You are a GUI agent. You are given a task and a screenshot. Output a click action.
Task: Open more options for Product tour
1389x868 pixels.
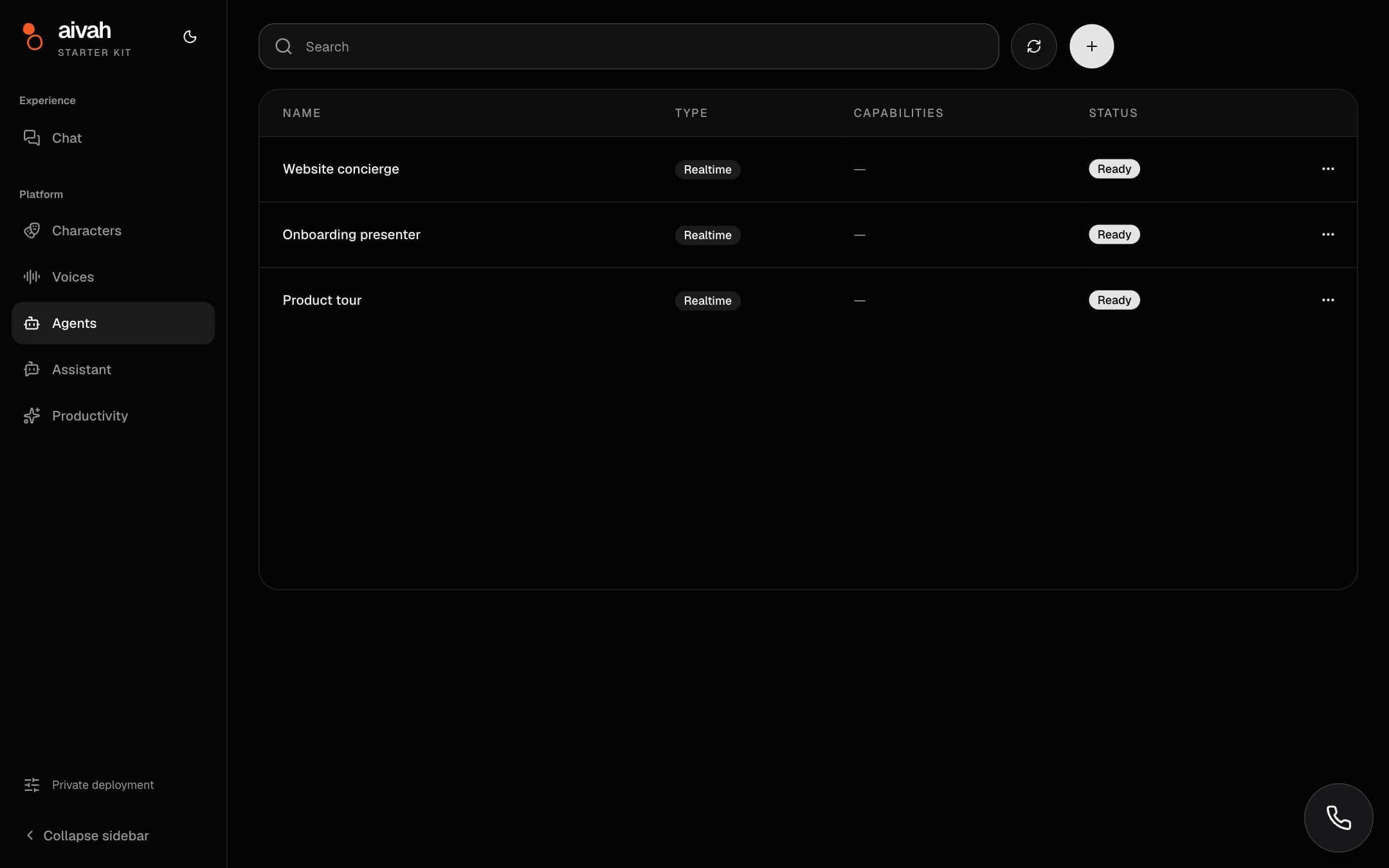(x=1328, y=300)
